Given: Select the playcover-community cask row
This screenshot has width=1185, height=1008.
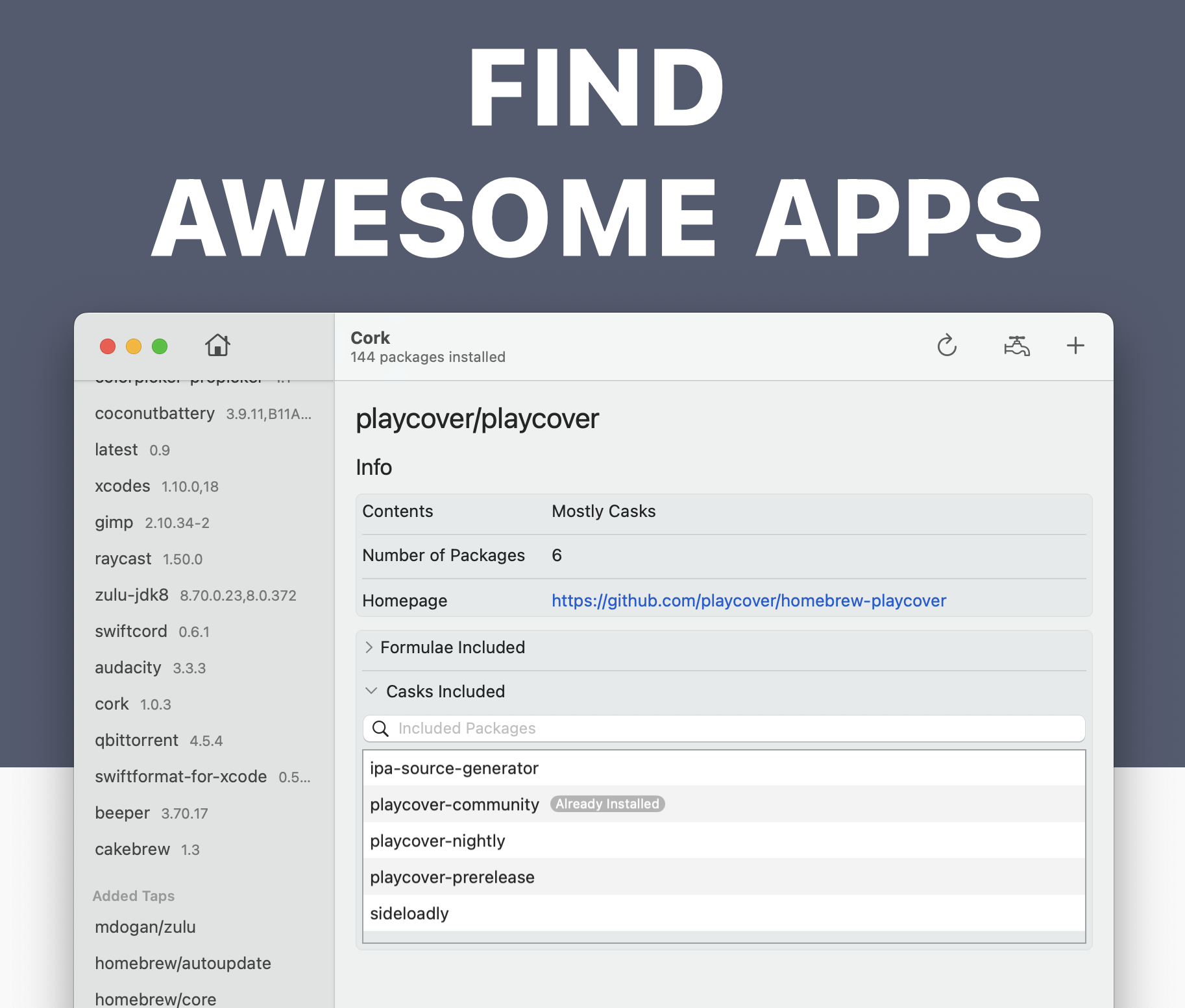Looking at the screenshot, I should [x=724, y=804].
